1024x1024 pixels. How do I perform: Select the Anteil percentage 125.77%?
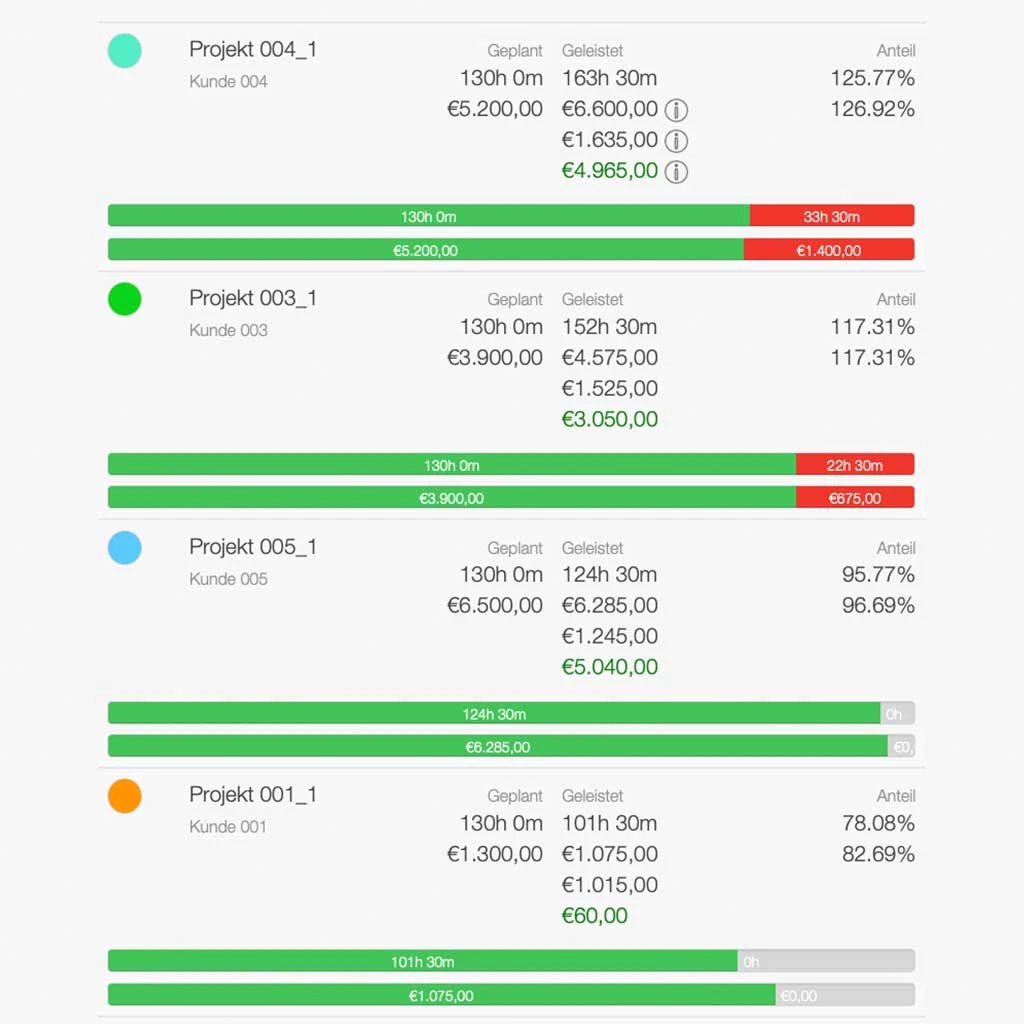pyautogui.click(x=872, y=77)
